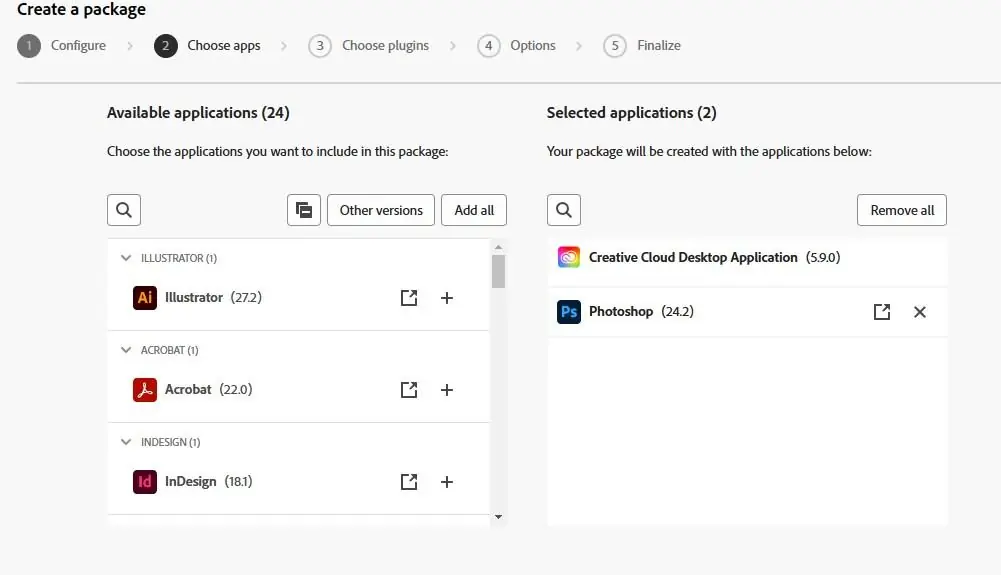This screenshot has height=575, width=1001.
Task: Open Acrobat details in new window
Action: tap(409, 390)
